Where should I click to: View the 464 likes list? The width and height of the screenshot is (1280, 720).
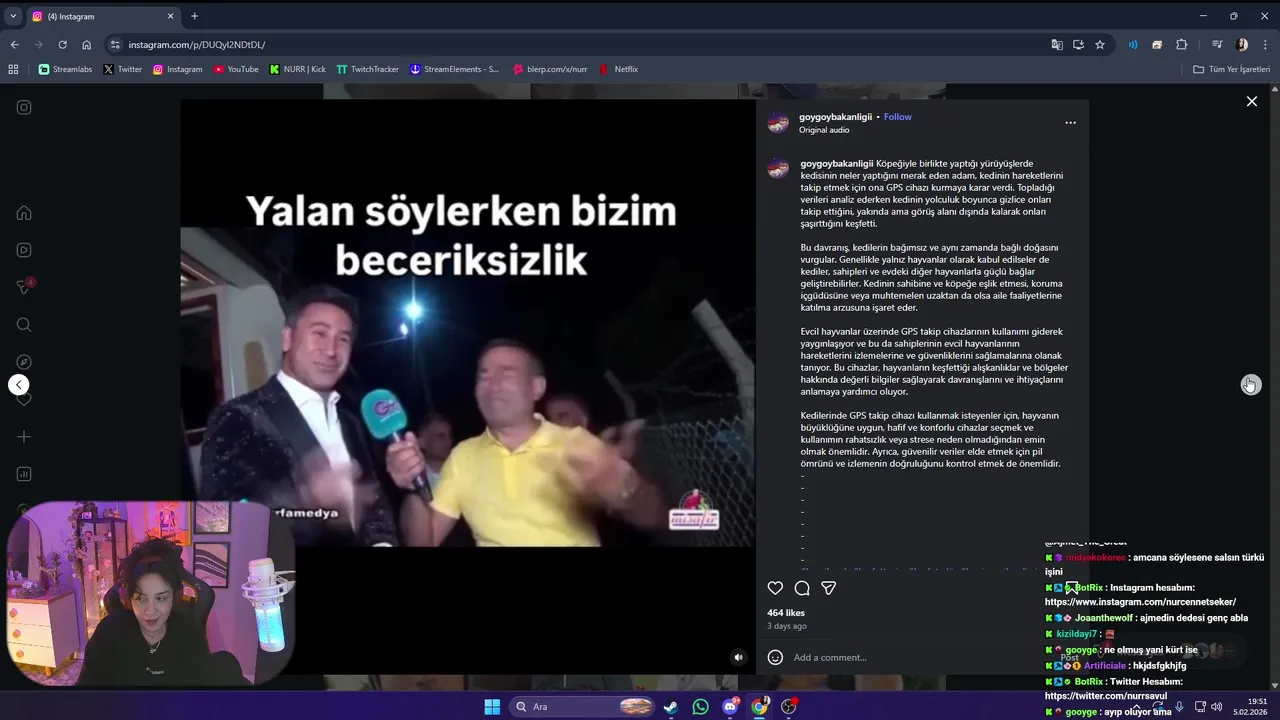786,613
